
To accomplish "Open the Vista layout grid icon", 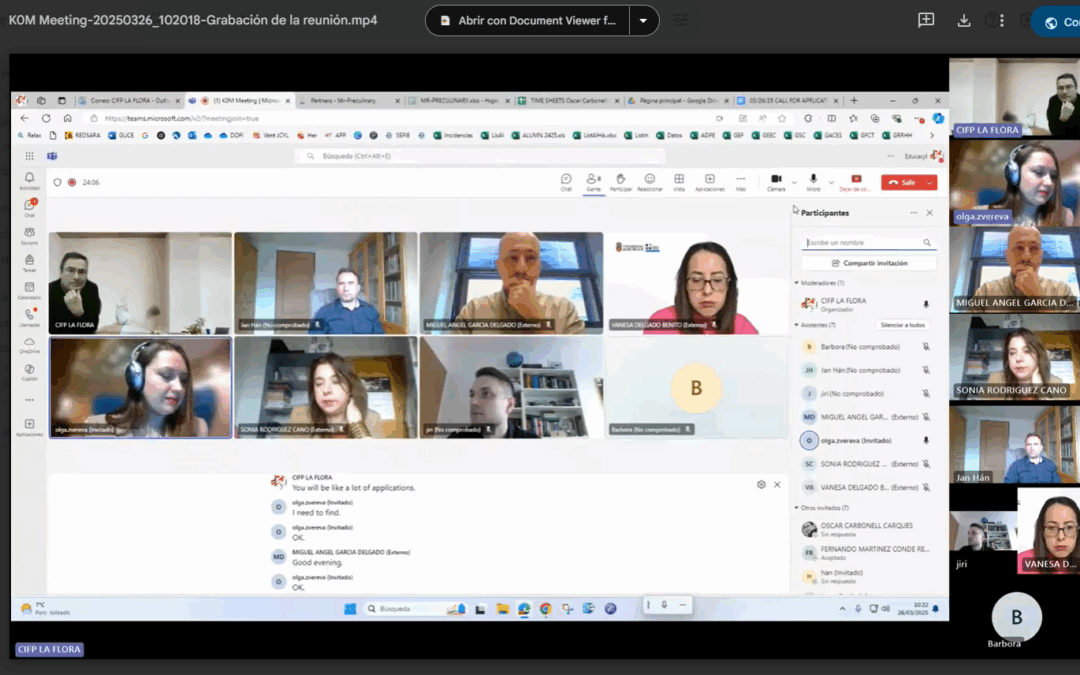I will tap(679, 180).
